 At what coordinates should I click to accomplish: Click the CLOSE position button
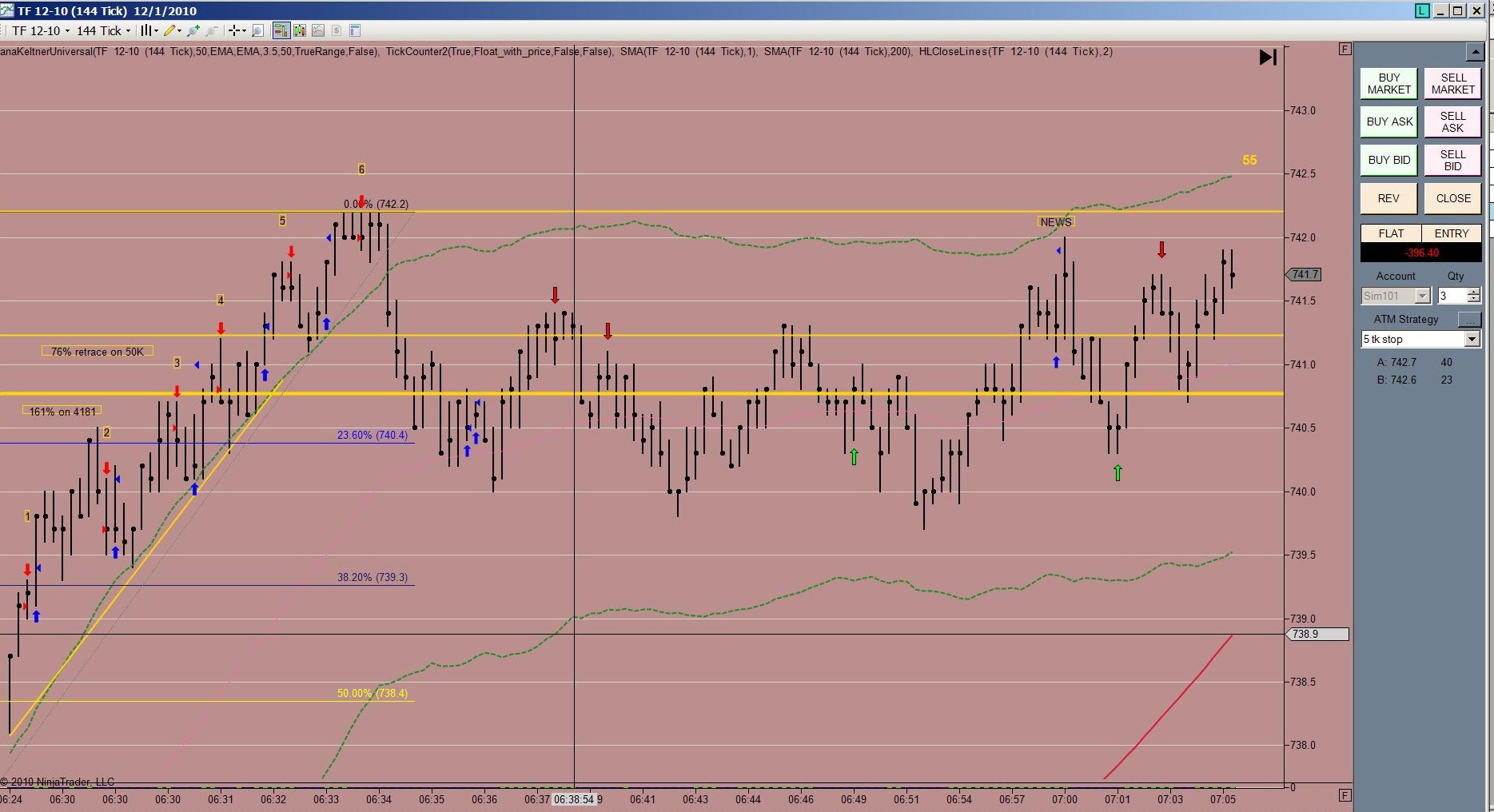point(1453,198)
